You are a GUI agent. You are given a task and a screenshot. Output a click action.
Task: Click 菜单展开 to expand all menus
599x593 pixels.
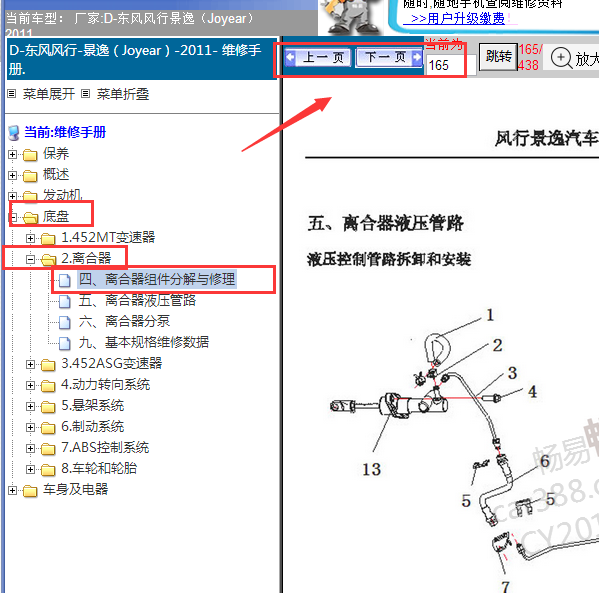(49, 94)
